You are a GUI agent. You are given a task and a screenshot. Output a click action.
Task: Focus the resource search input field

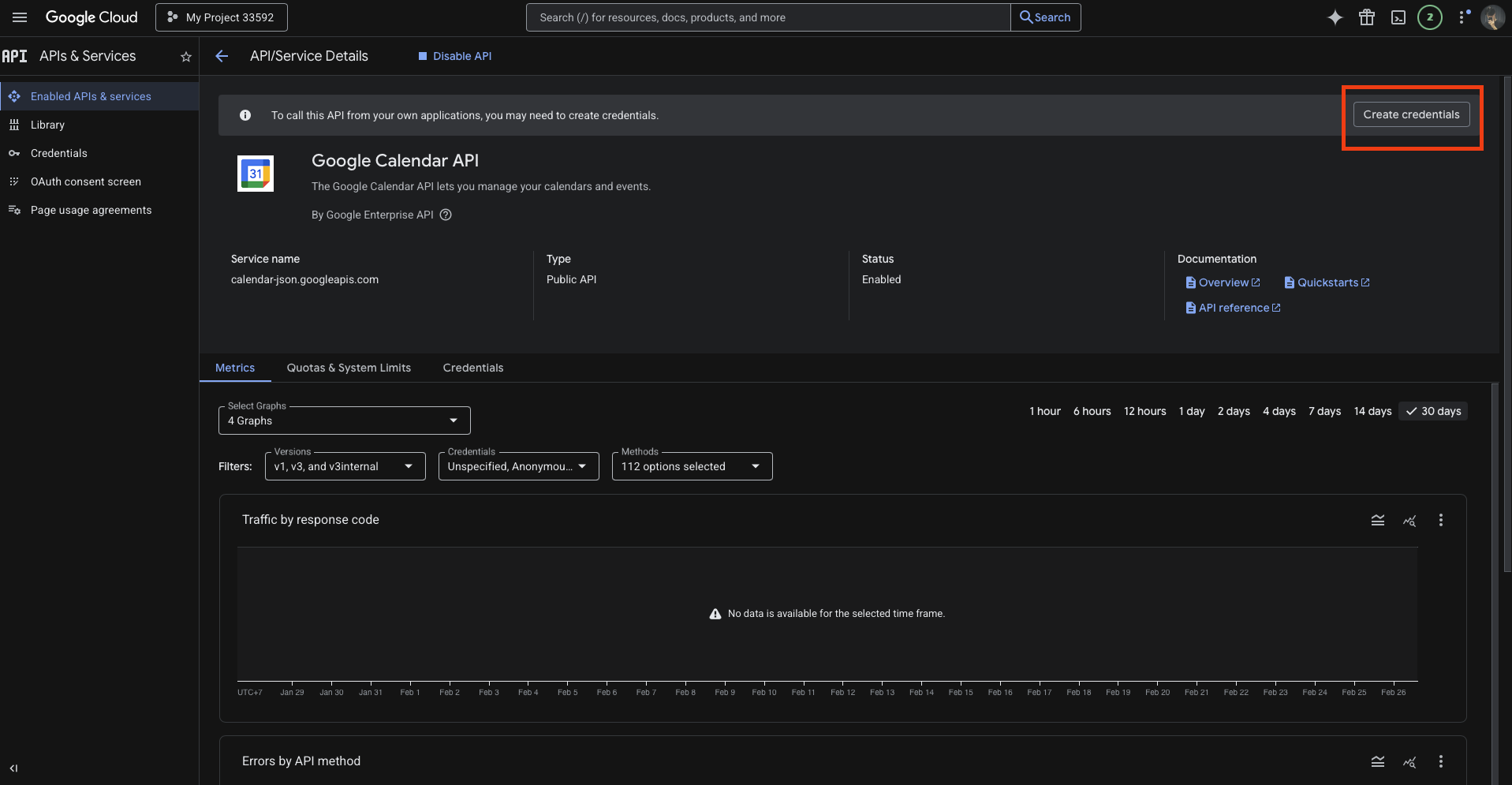point(768,17)
